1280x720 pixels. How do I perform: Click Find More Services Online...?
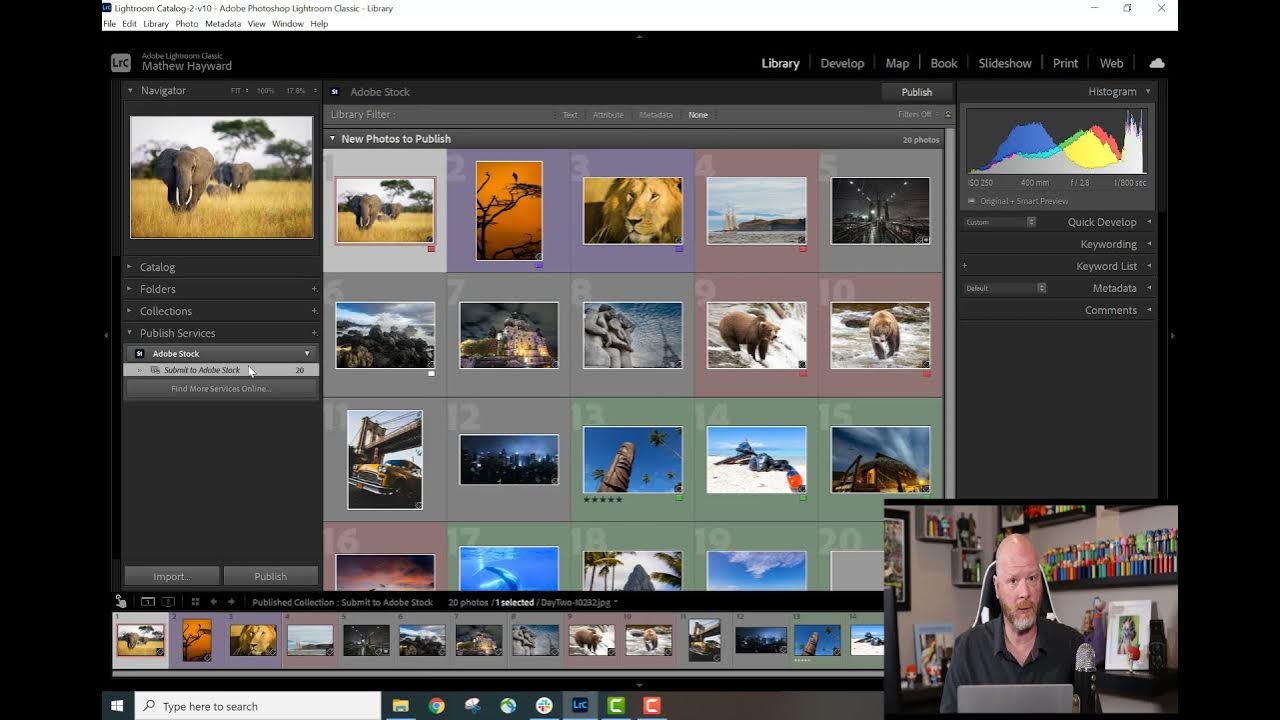click(220, 388)
